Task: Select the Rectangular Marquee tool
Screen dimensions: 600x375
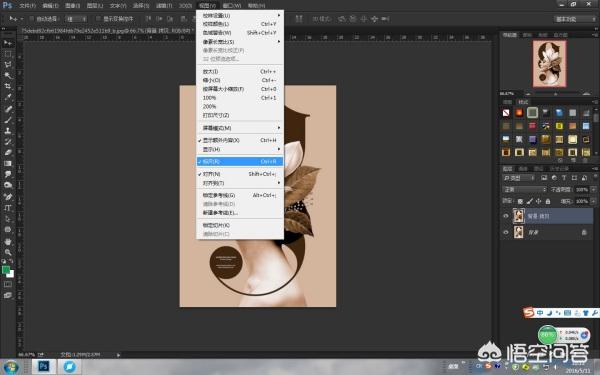Action: pos(8,54)
